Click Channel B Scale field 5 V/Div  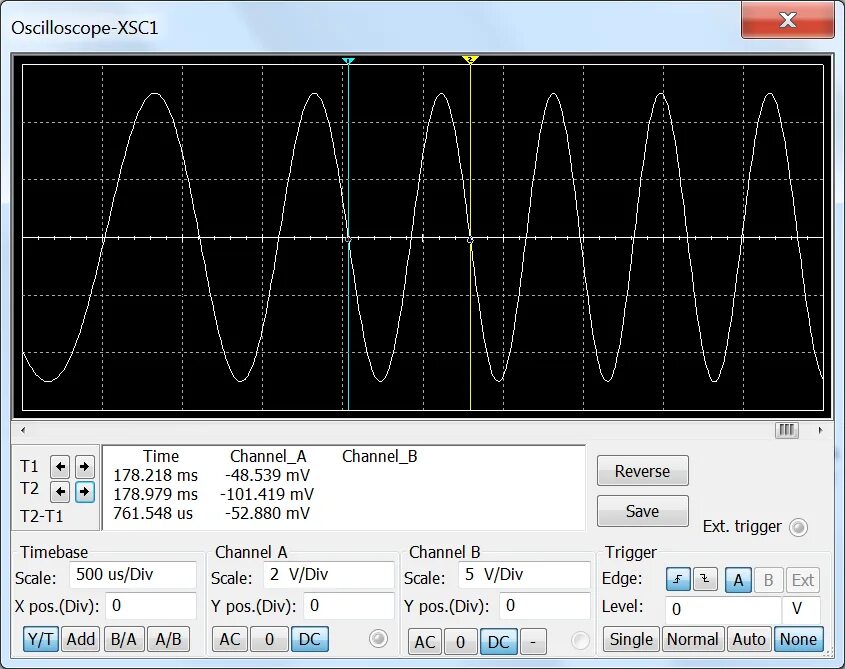pos(524,575)
